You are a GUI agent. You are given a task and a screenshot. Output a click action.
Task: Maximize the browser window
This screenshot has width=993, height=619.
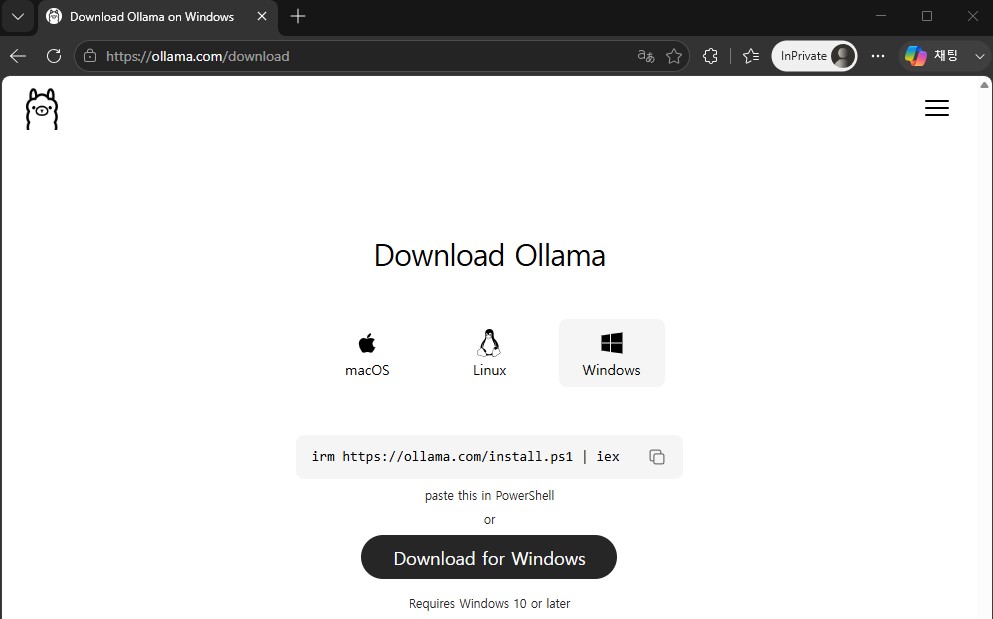click(927, 16)
